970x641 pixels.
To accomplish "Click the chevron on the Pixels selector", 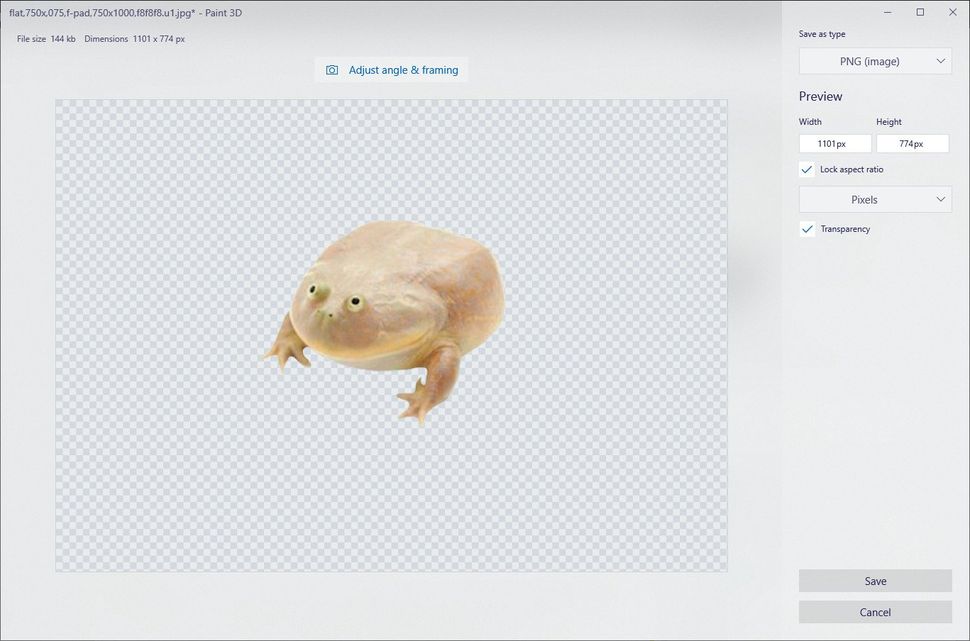I will (940, 199).
